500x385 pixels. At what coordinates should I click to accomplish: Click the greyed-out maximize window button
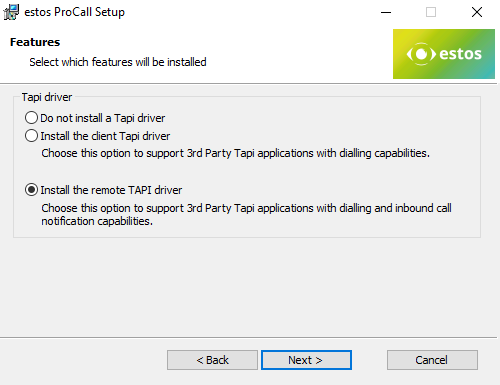coord(431,12)
